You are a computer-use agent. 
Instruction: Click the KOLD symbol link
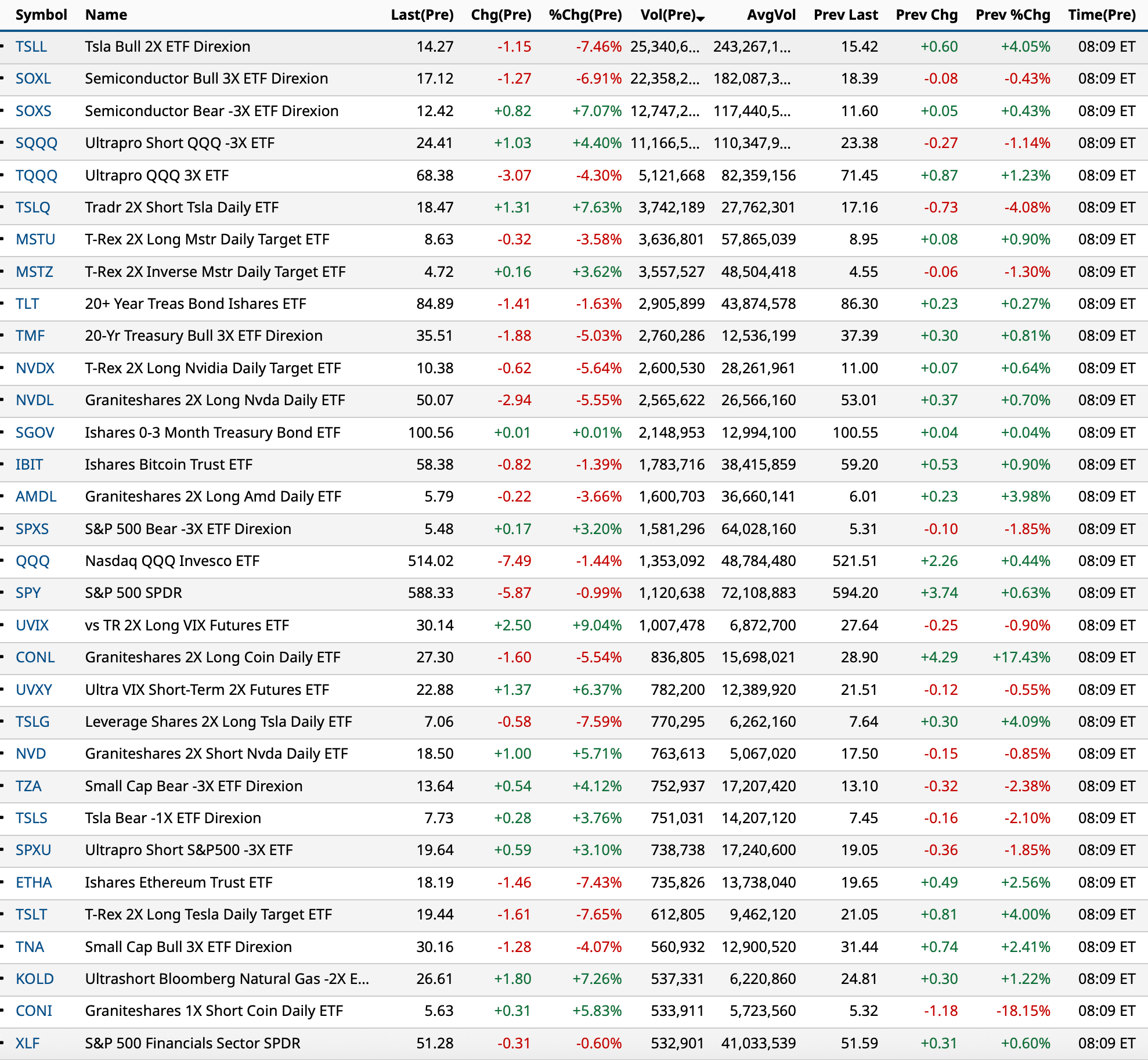coord(35,979)
